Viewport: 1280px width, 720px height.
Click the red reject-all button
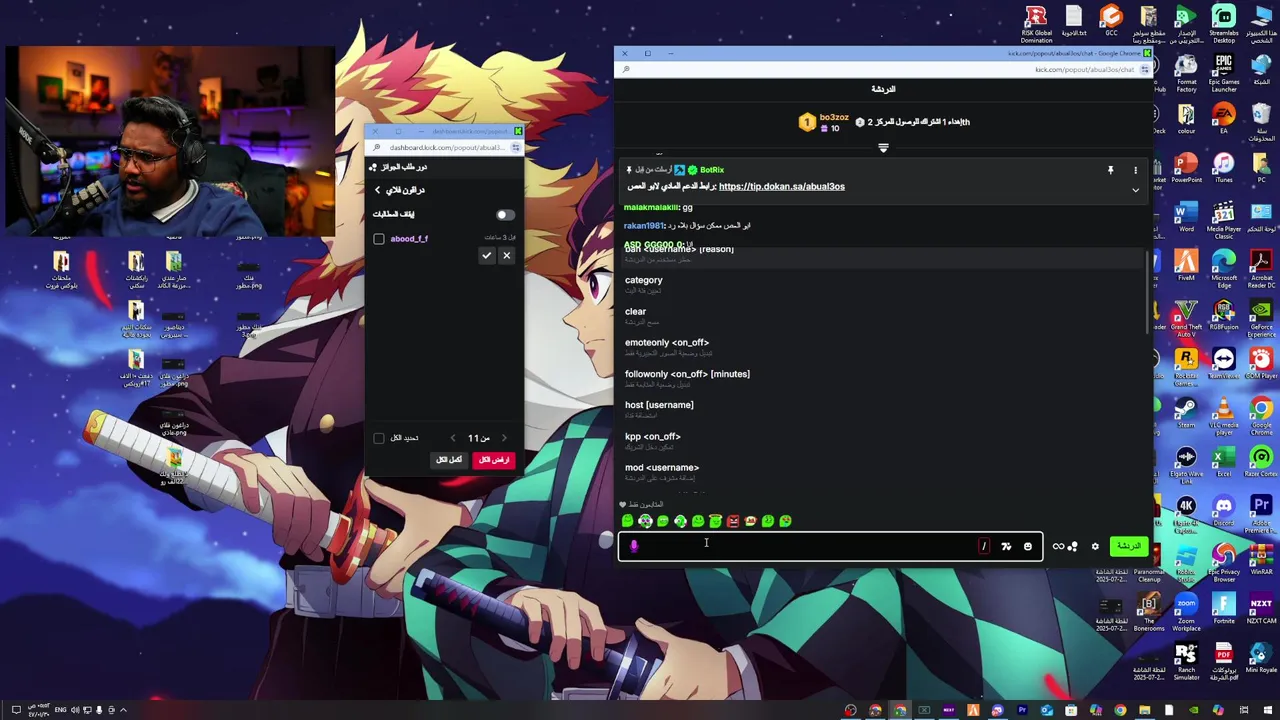(493, 460)
